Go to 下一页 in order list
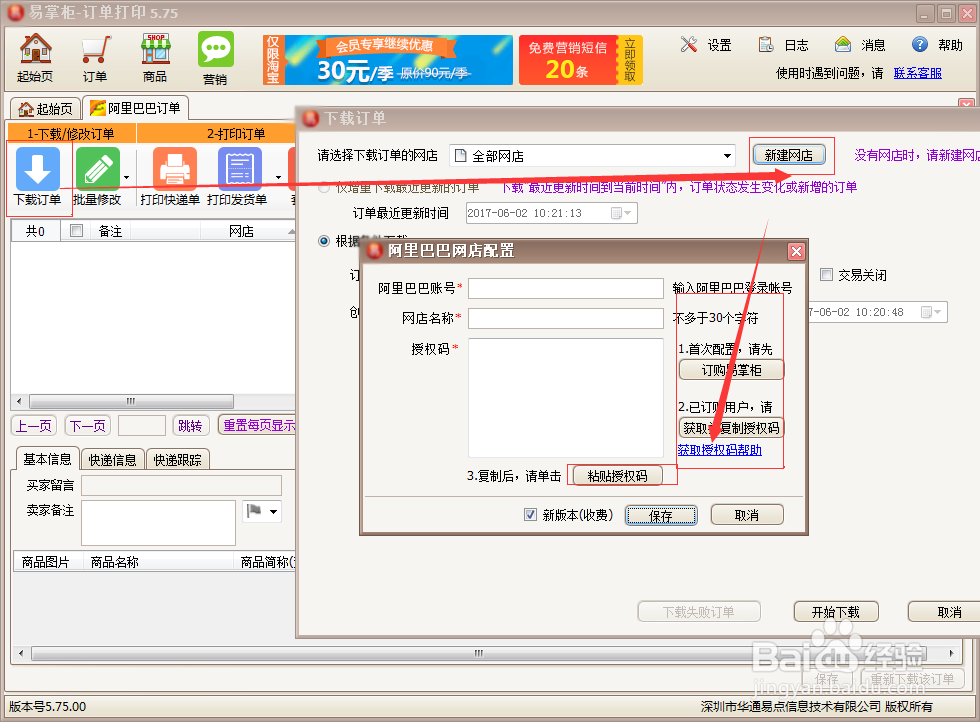980x722 pixels. click(88, 426)
